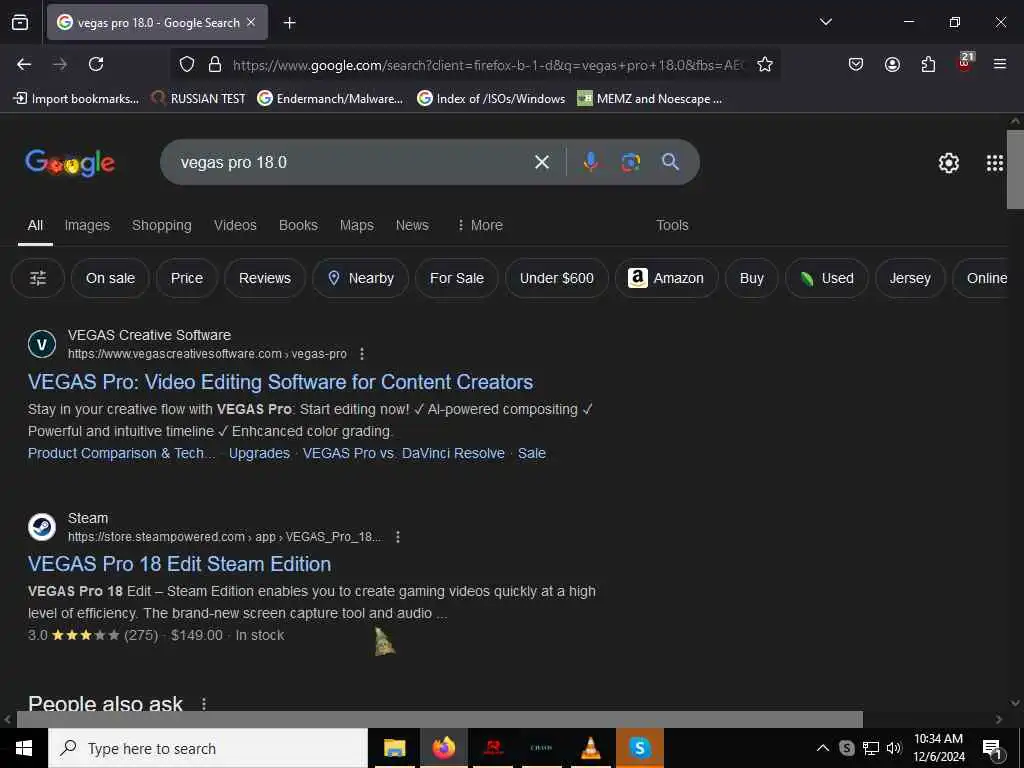Go back with the browser back arrow

point(24,64)
